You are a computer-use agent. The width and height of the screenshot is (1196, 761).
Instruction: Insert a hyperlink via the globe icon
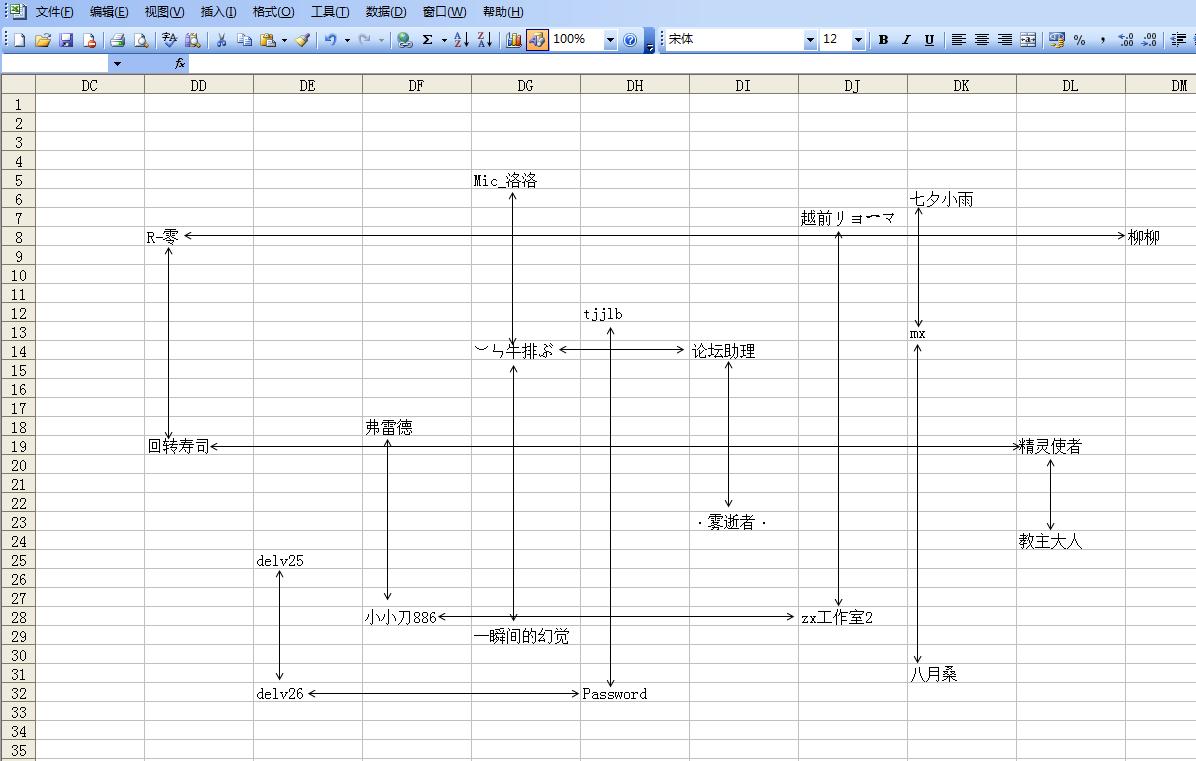[405, 40]
